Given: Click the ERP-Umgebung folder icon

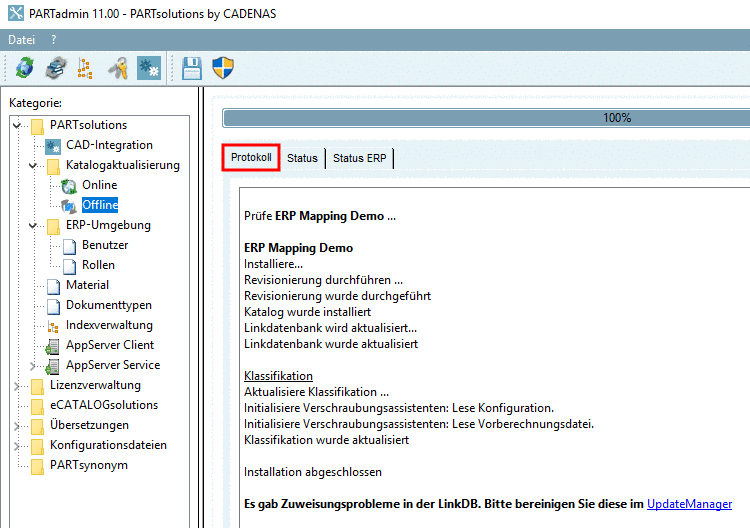Looking at the screenshot, I should tap(54, 227).
